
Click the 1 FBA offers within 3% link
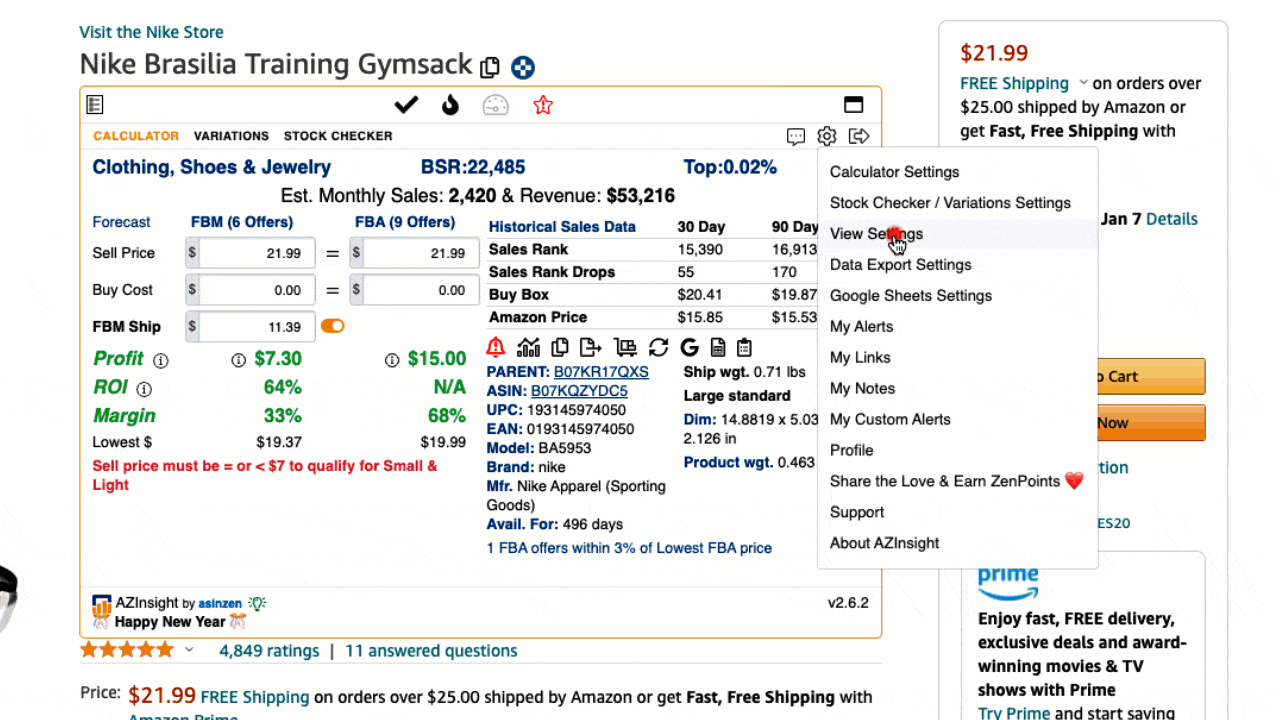[629, 548]
